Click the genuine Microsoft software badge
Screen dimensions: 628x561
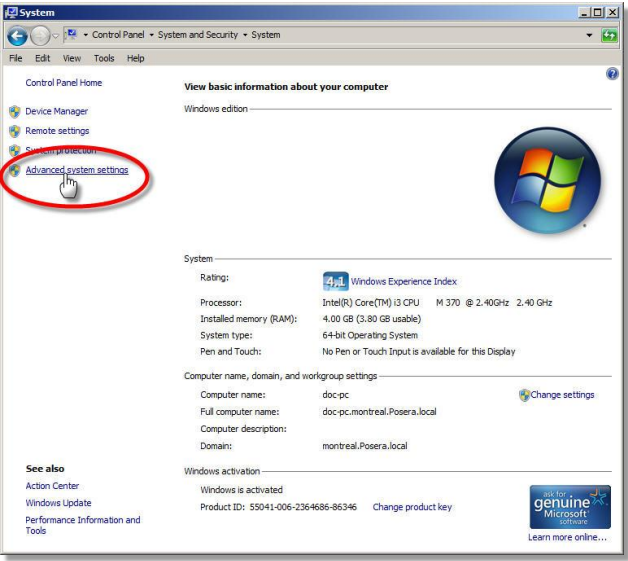[x=569, y=507]
